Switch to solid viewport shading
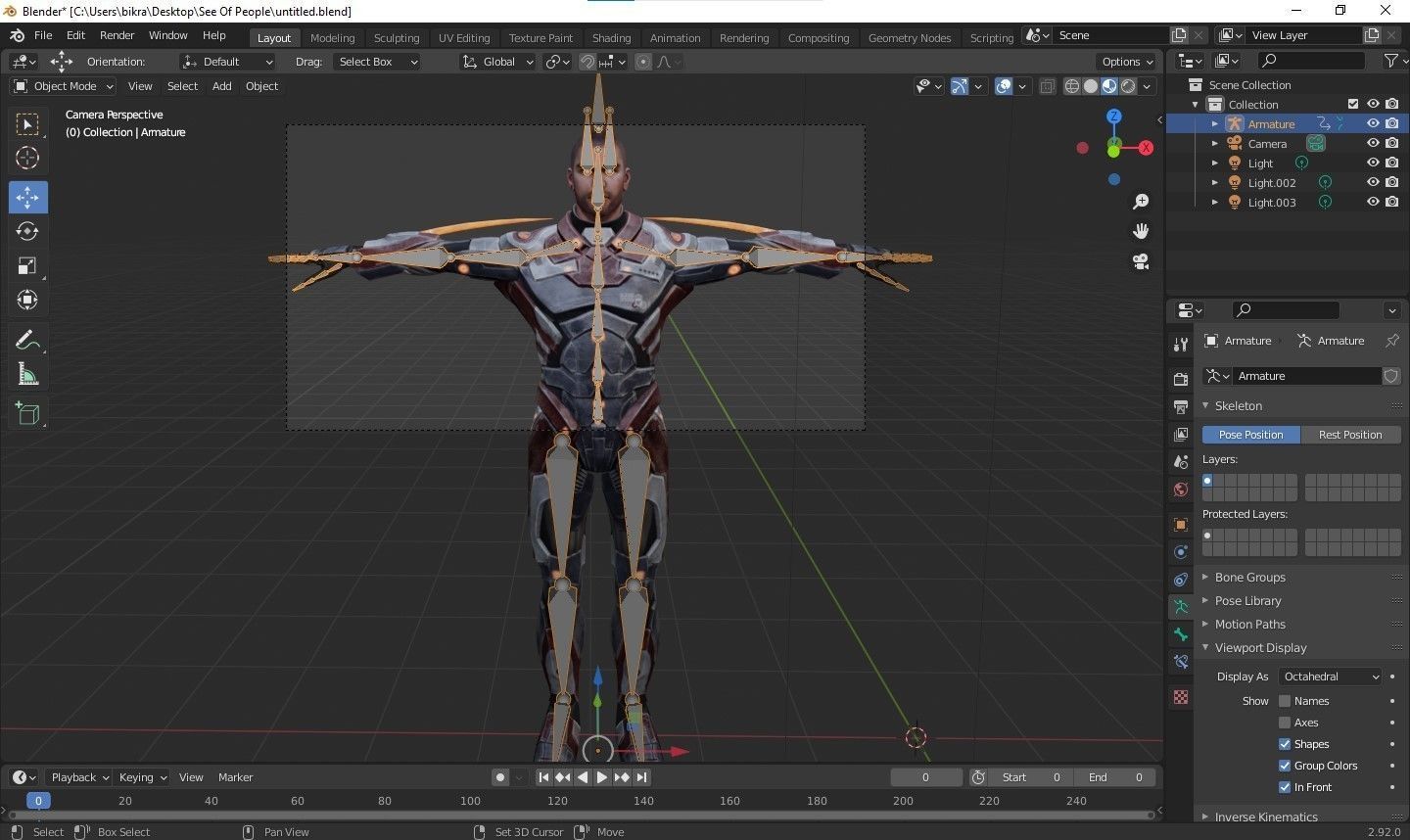The image size is (1410, 840). (x=1091, y=86)
